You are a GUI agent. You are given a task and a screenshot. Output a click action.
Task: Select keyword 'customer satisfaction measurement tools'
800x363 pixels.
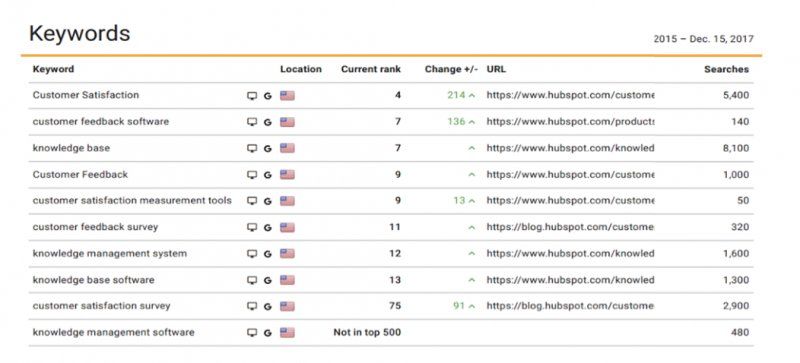tap(132, 201)
